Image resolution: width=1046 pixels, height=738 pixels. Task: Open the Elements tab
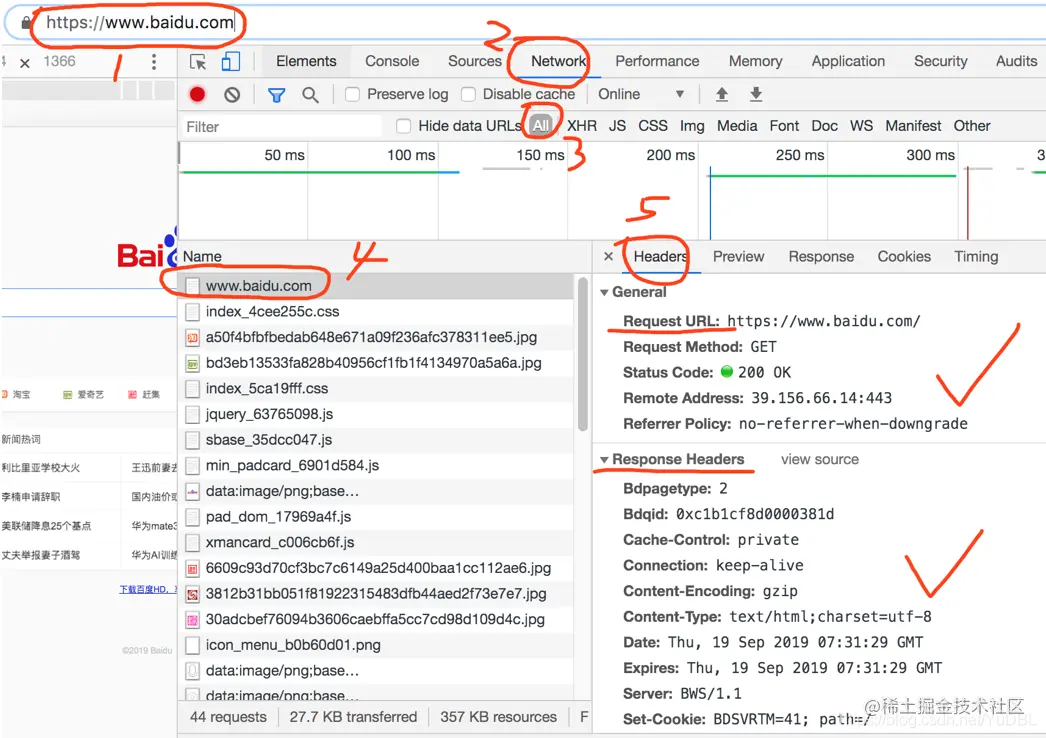pos(306,61)
